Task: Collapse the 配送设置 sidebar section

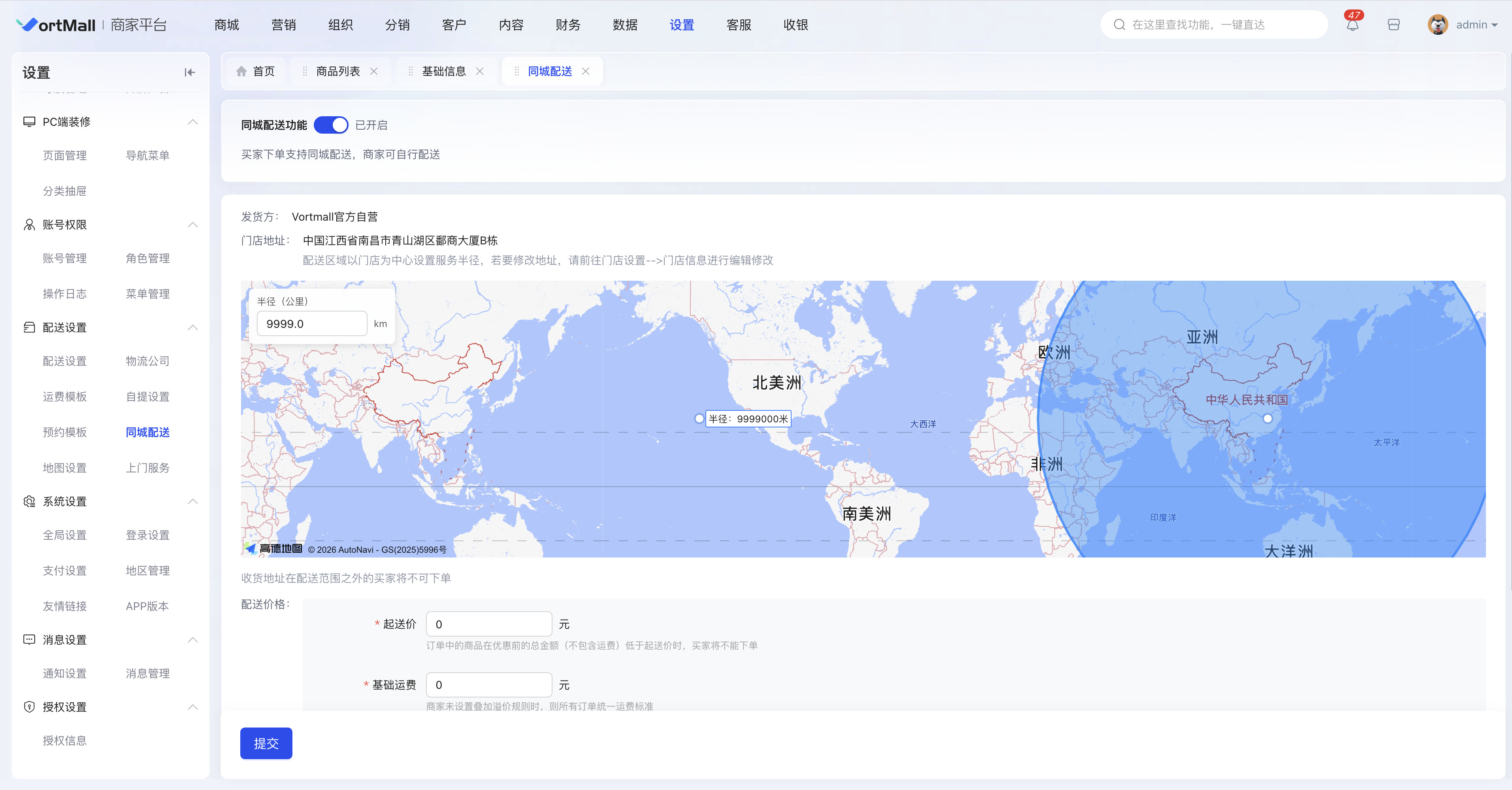Action: pos(192,327)
